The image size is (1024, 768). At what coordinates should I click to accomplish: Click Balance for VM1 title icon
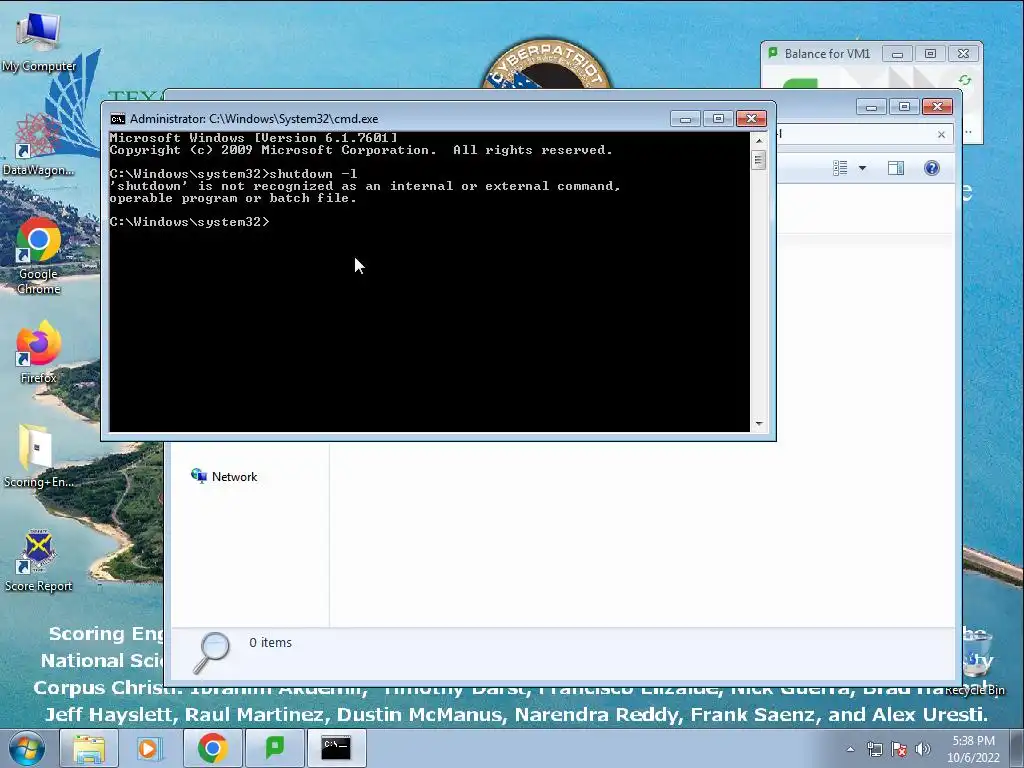coord(773,53)
